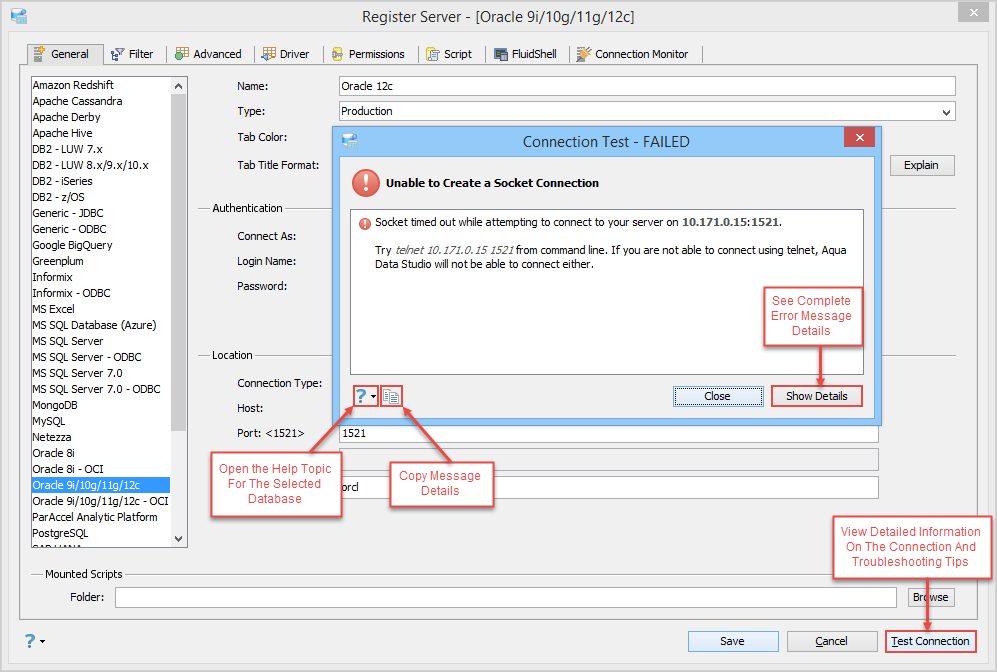Image resolution: width=997 pixels, height=672 pixels.
Task: Open the Permissions tab
Action: click(x=368, y=55)
